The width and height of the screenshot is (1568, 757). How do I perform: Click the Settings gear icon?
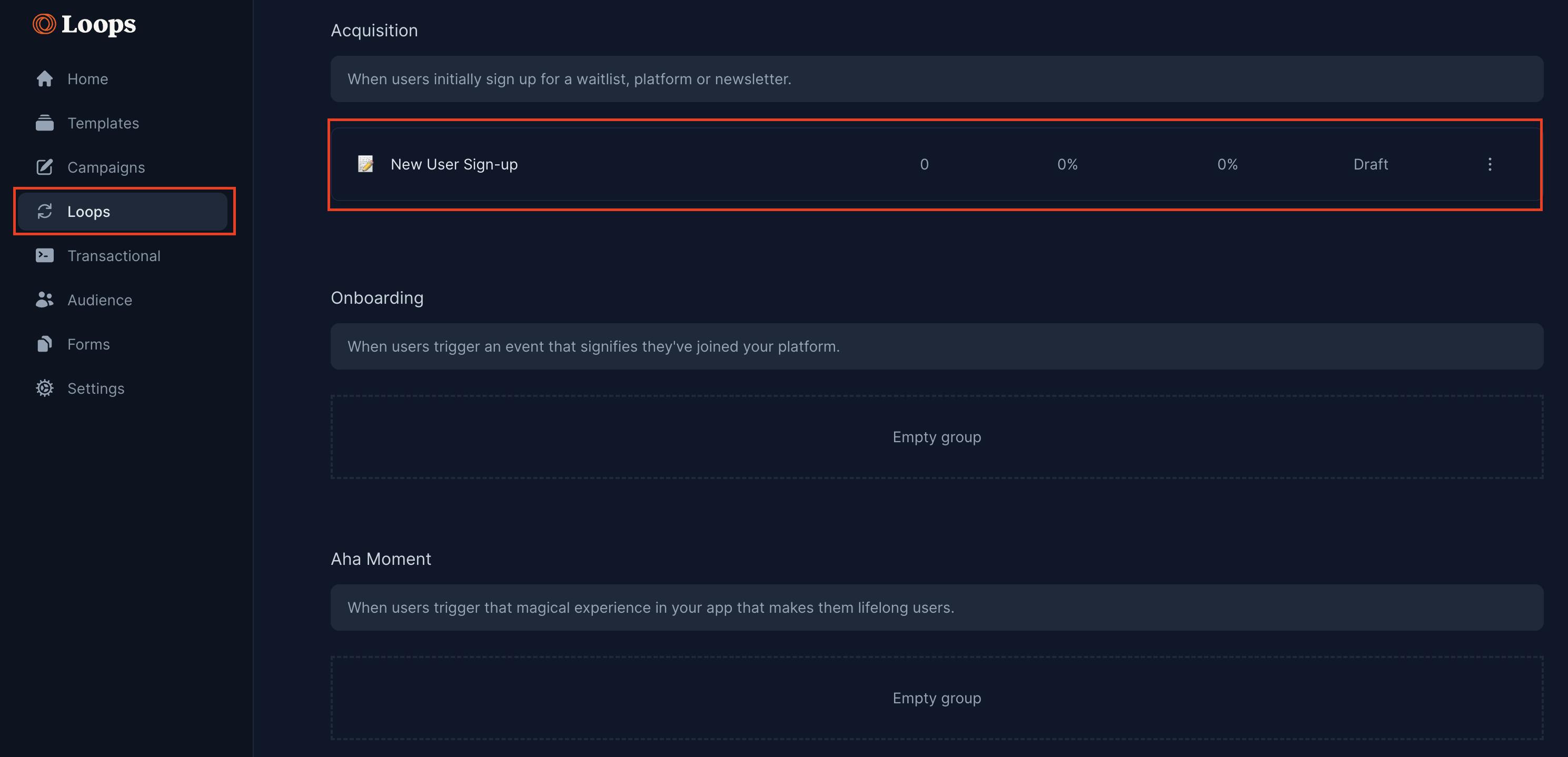(x=44, y=388)
